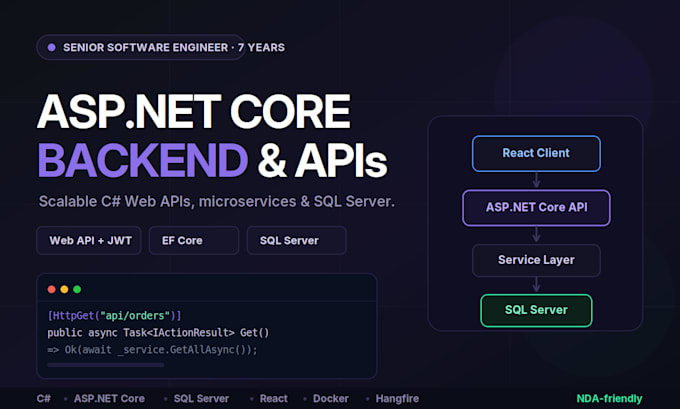The image size is (680, 409).
Task: Click the SQL Server tag below the subtitle
Action: pos(297,240)
